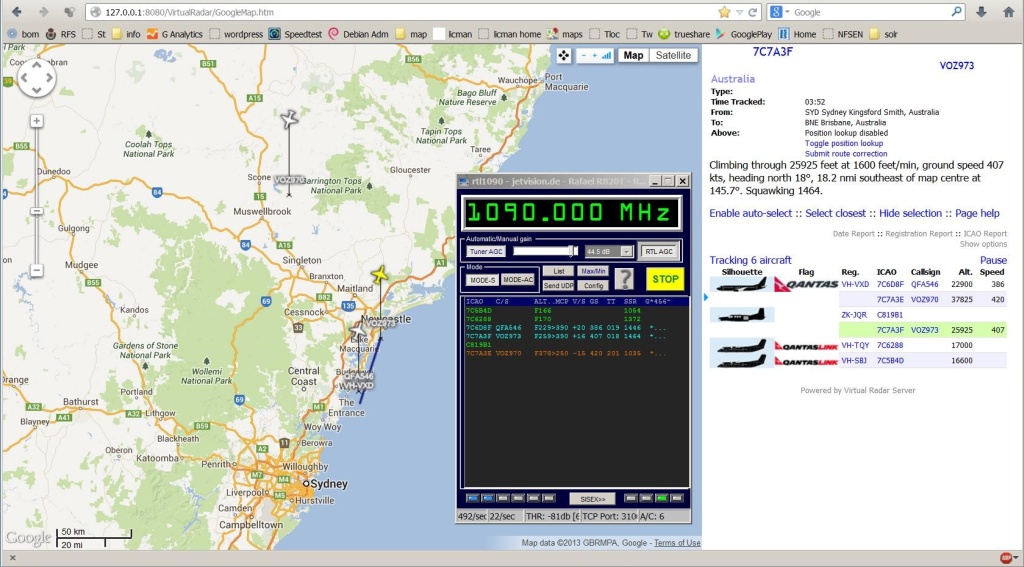Viewport: 1024px width, 567px height.
Task: Adjust the rtl1090 manual gain slider handle
Action: click(571, 251)
